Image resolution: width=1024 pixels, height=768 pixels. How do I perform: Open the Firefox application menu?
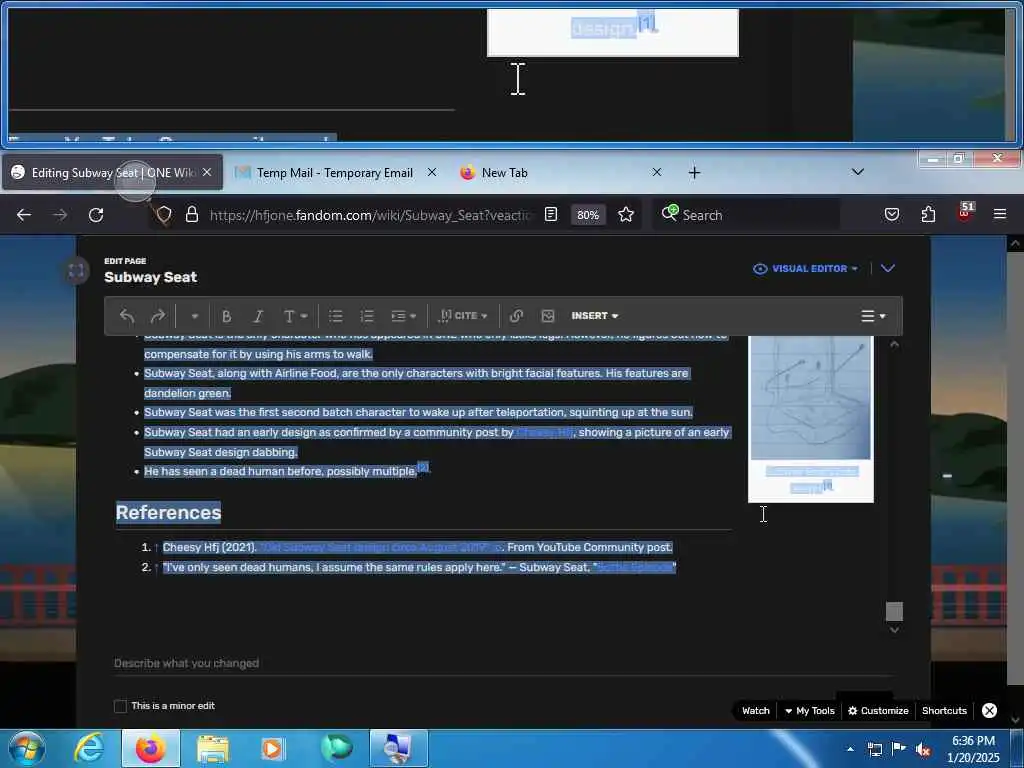tap(1000, 214)
